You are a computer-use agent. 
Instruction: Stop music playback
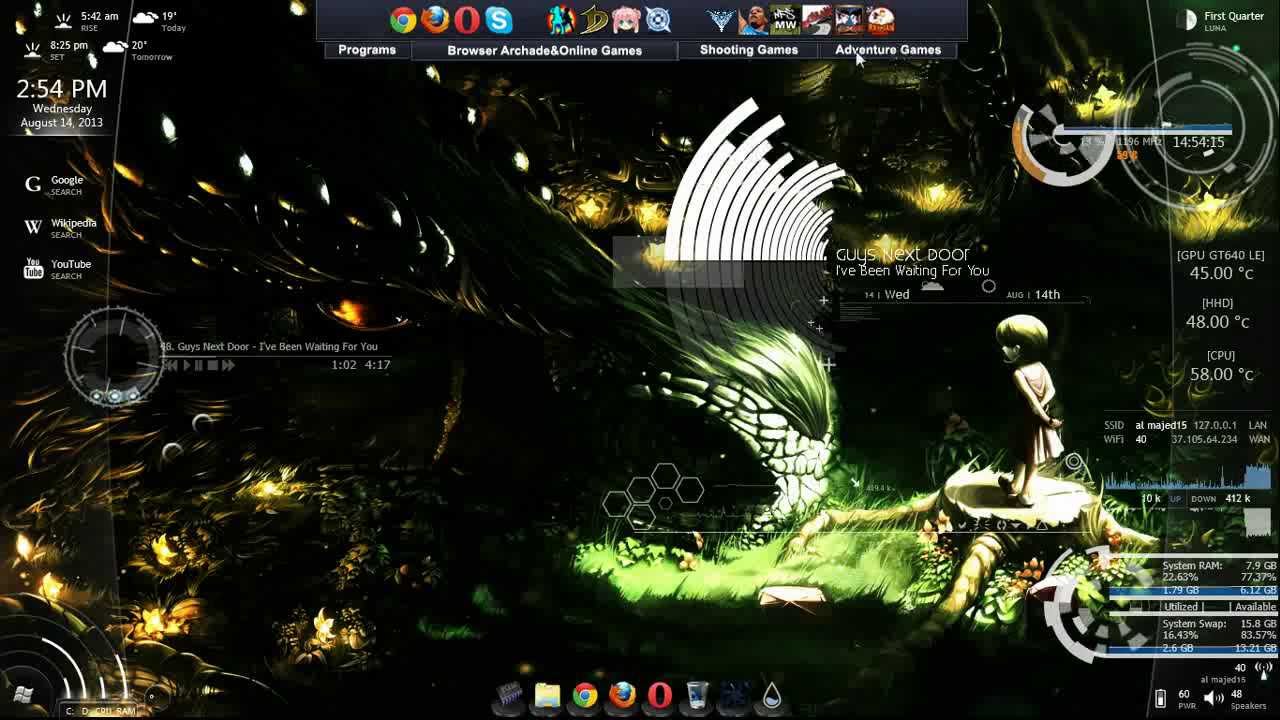click(212, 366)
